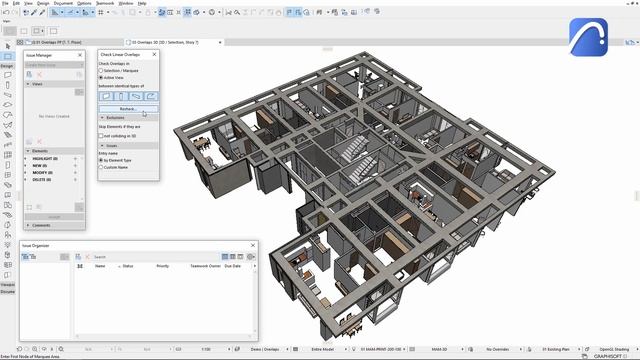Image resolution: width=640 pixels, height=360 pixels.
Task: Select the Arrow tool in the toolbox
Action: [x=8, y=46]
